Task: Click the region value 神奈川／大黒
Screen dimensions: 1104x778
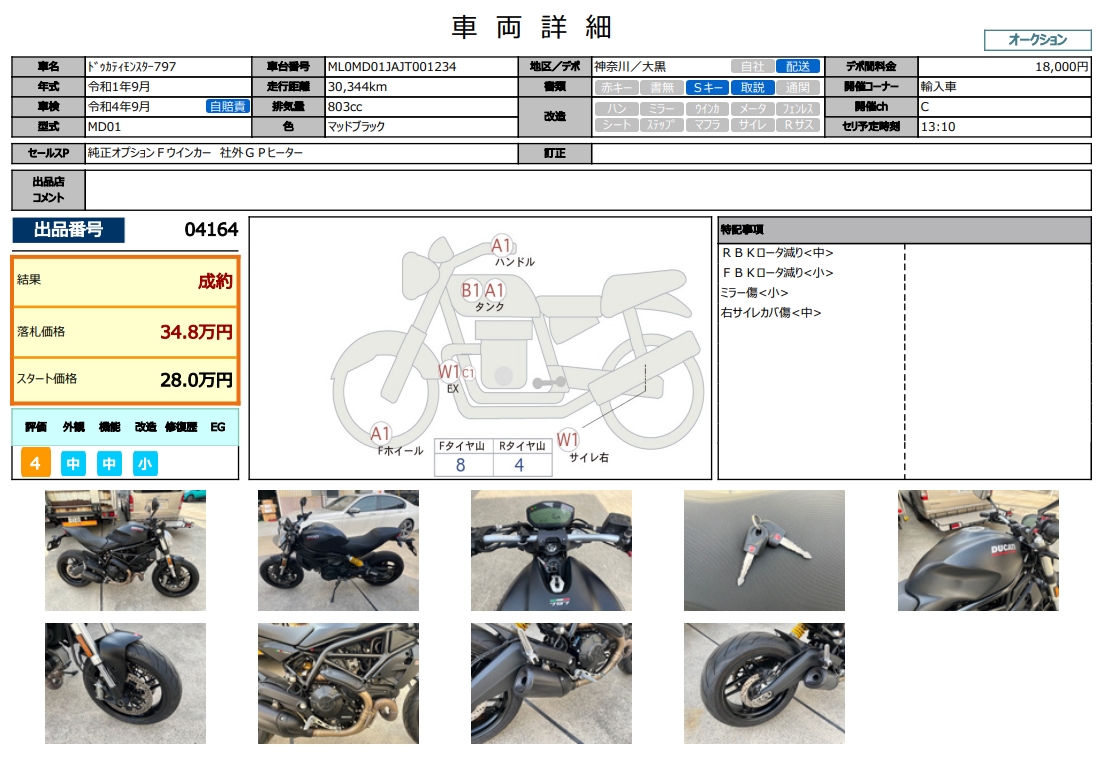Action: click(629, 67)
